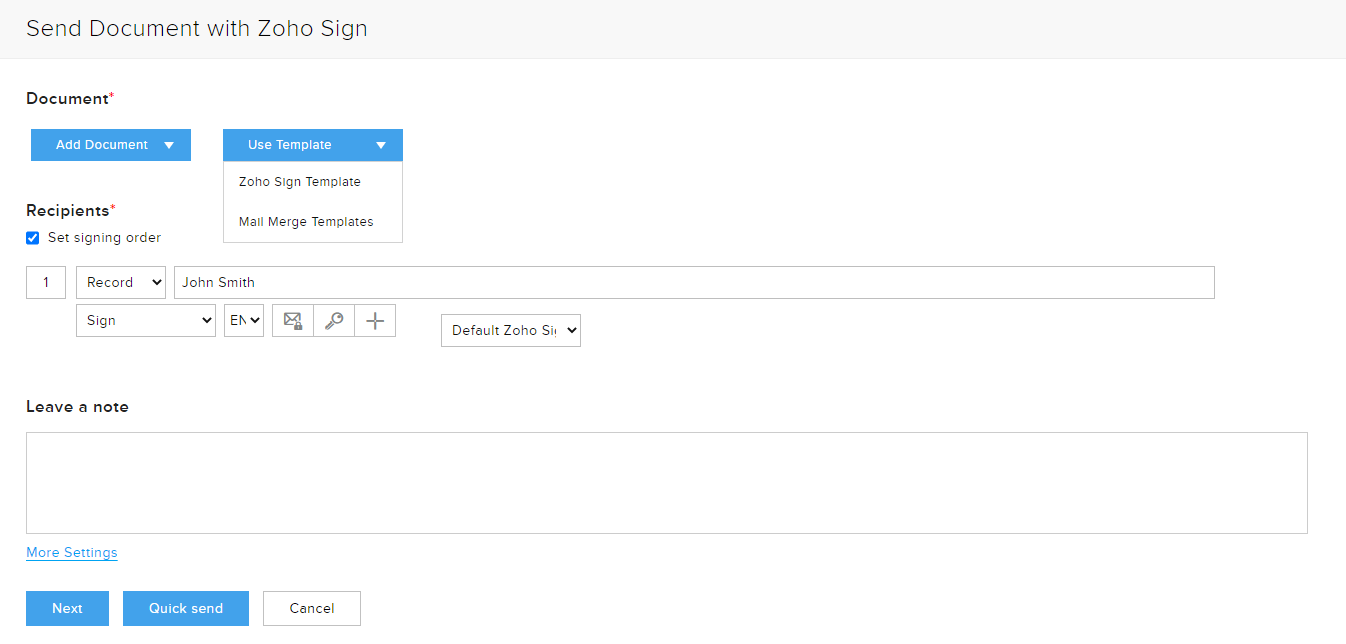Viewport: 1346px width, 644px height.
Task: Open the Record recipient type dropdown
Action: (x=121, y=282)
